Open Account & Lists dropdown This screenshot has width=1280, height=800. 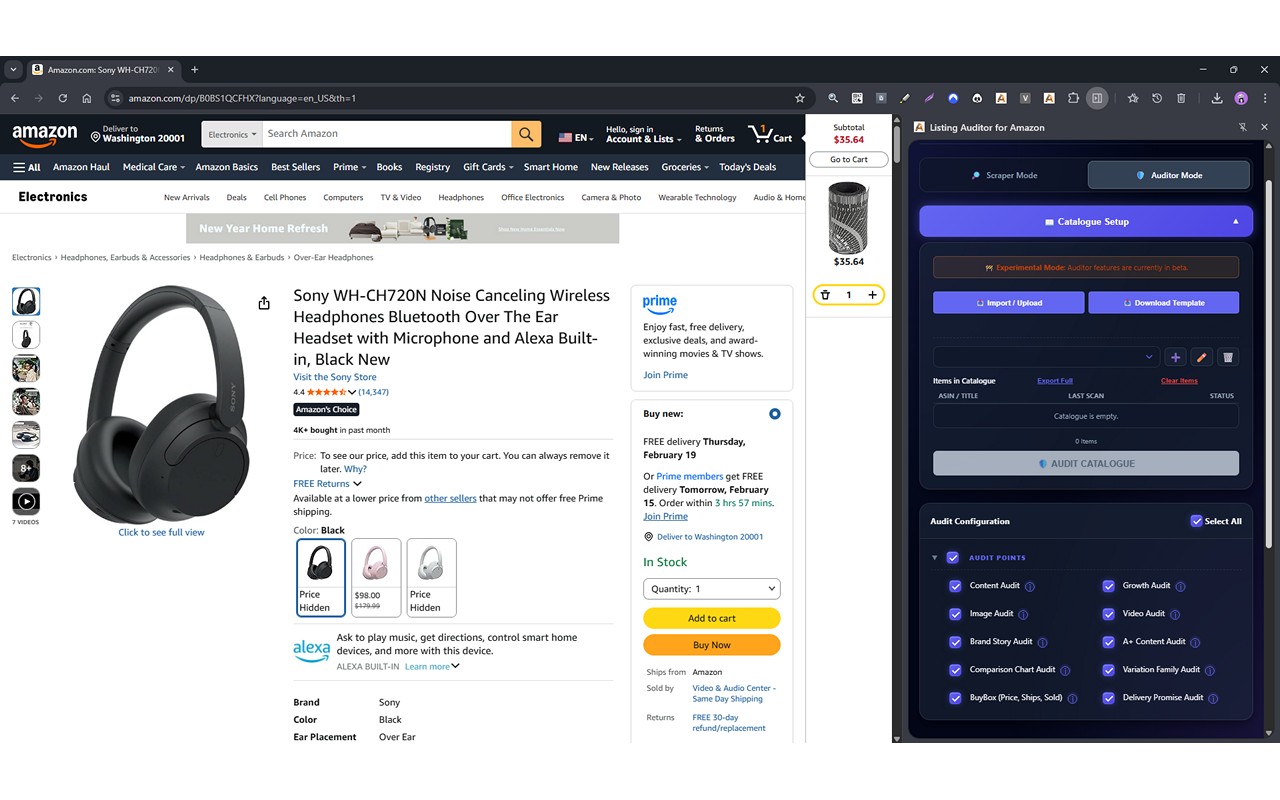(x=644, y=134)
